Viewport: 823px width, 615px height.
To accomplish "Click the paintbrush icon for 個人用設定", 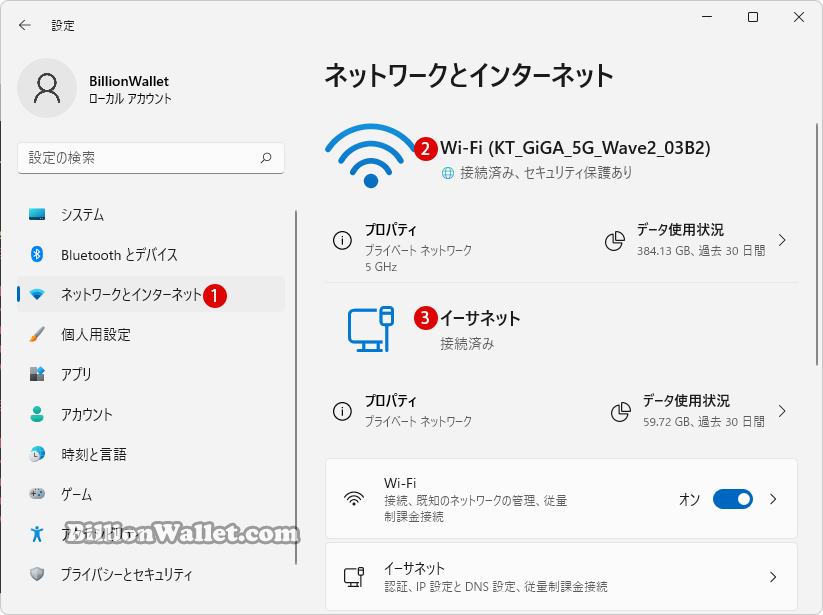I will coord(37,334).
